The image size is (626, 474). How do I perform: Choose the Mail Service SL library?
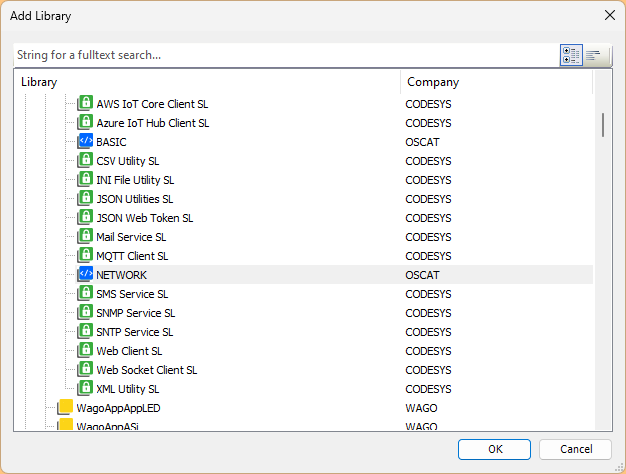(x=131, y=237)
